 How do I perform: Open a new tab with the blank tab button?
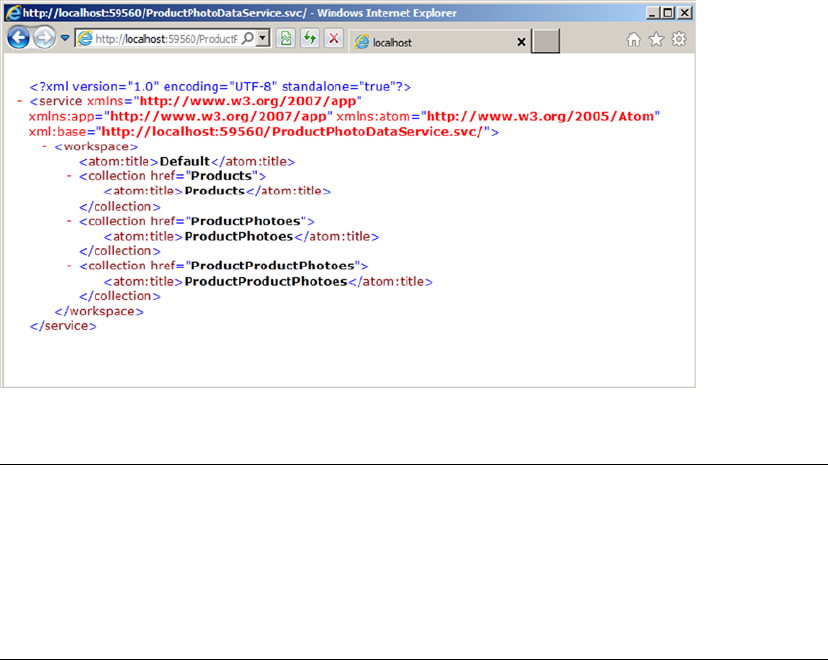point(545,41)
